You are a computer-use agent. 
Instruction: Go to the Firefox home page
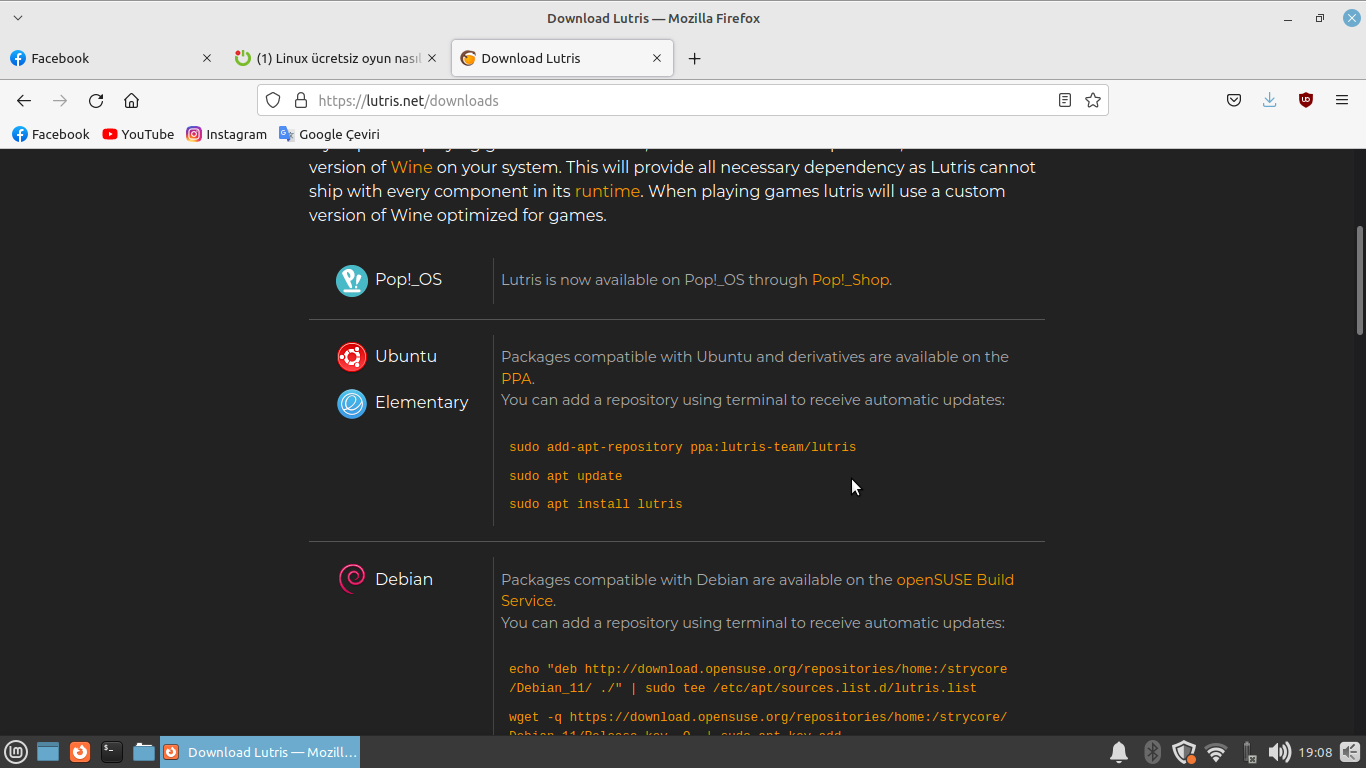131,100
